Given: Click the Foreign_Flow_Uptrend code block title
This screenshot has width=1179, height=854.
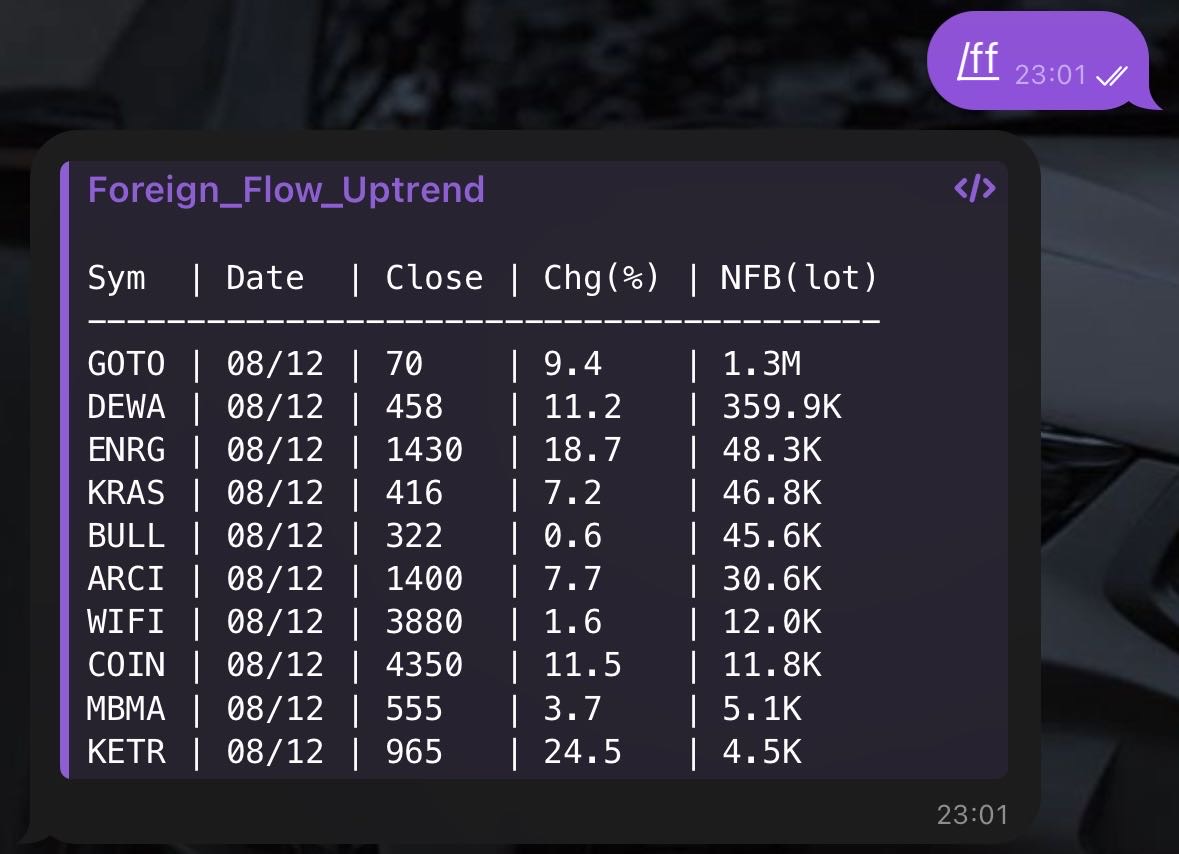Looking at the screenshot, I should [x=286, y=189].
